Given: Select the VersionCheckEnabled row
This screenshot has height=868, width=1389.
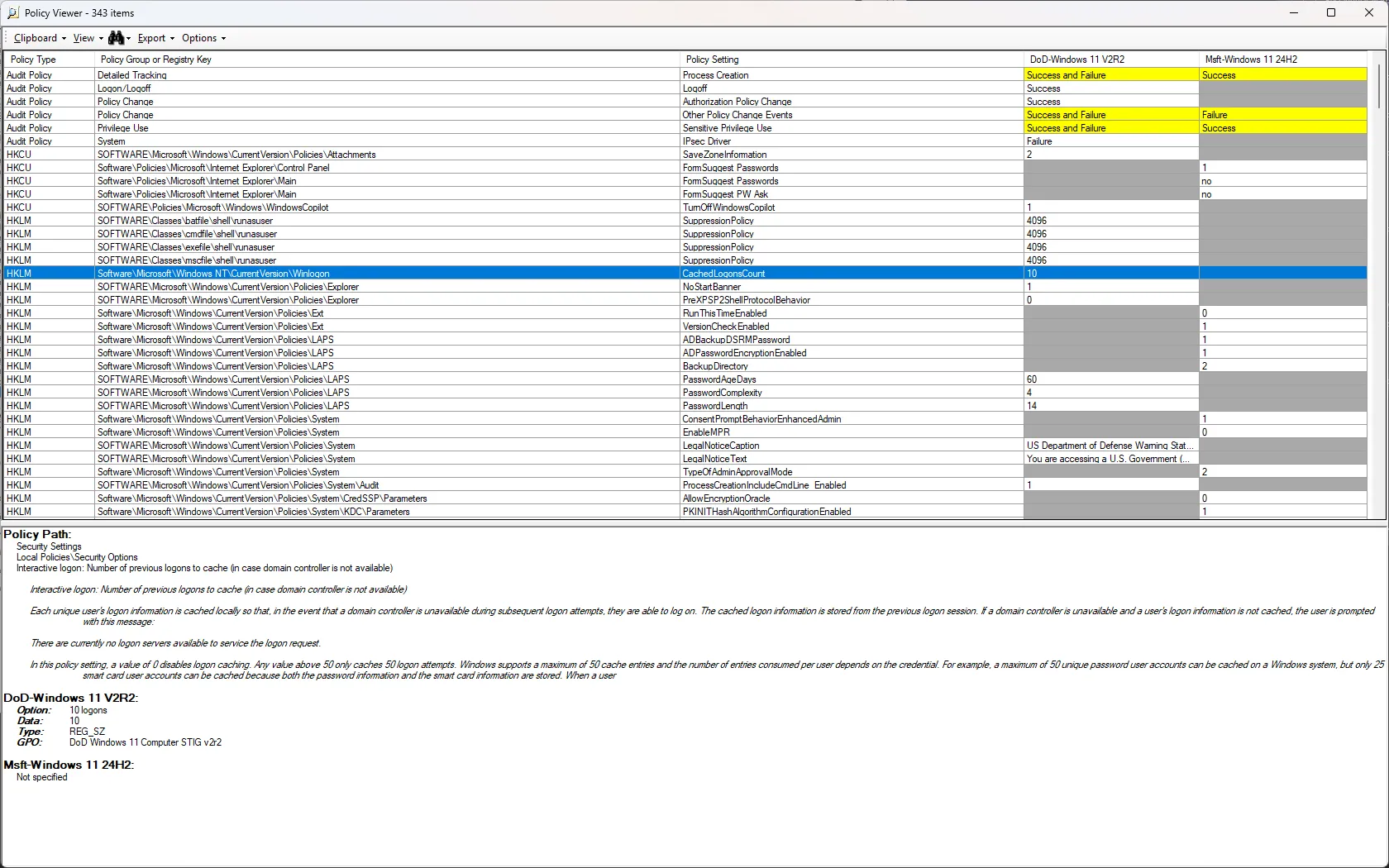Looking at the screenshot, I should pos(685,327).
